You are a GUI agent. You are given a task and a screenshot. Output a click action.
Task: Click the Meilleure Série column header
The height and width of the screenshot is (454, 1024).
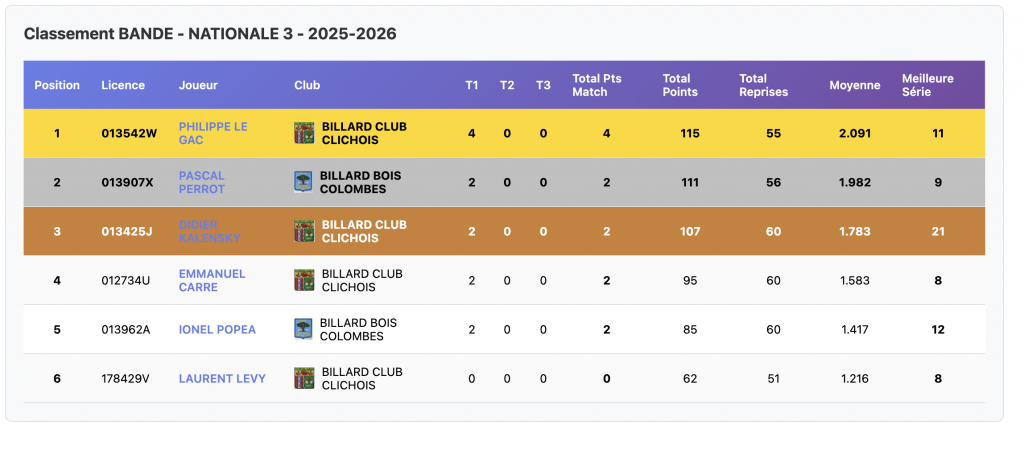coord(927,85)
